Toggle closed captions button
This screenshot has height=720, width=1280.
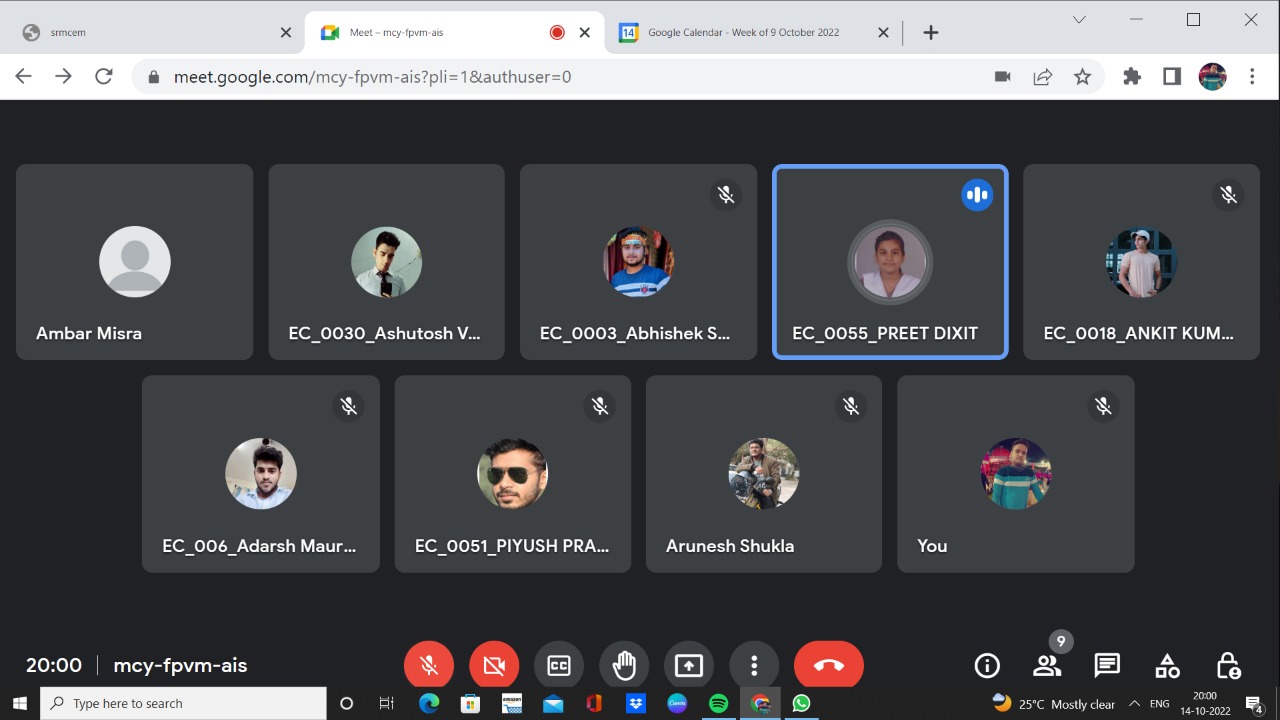(559, 666)
